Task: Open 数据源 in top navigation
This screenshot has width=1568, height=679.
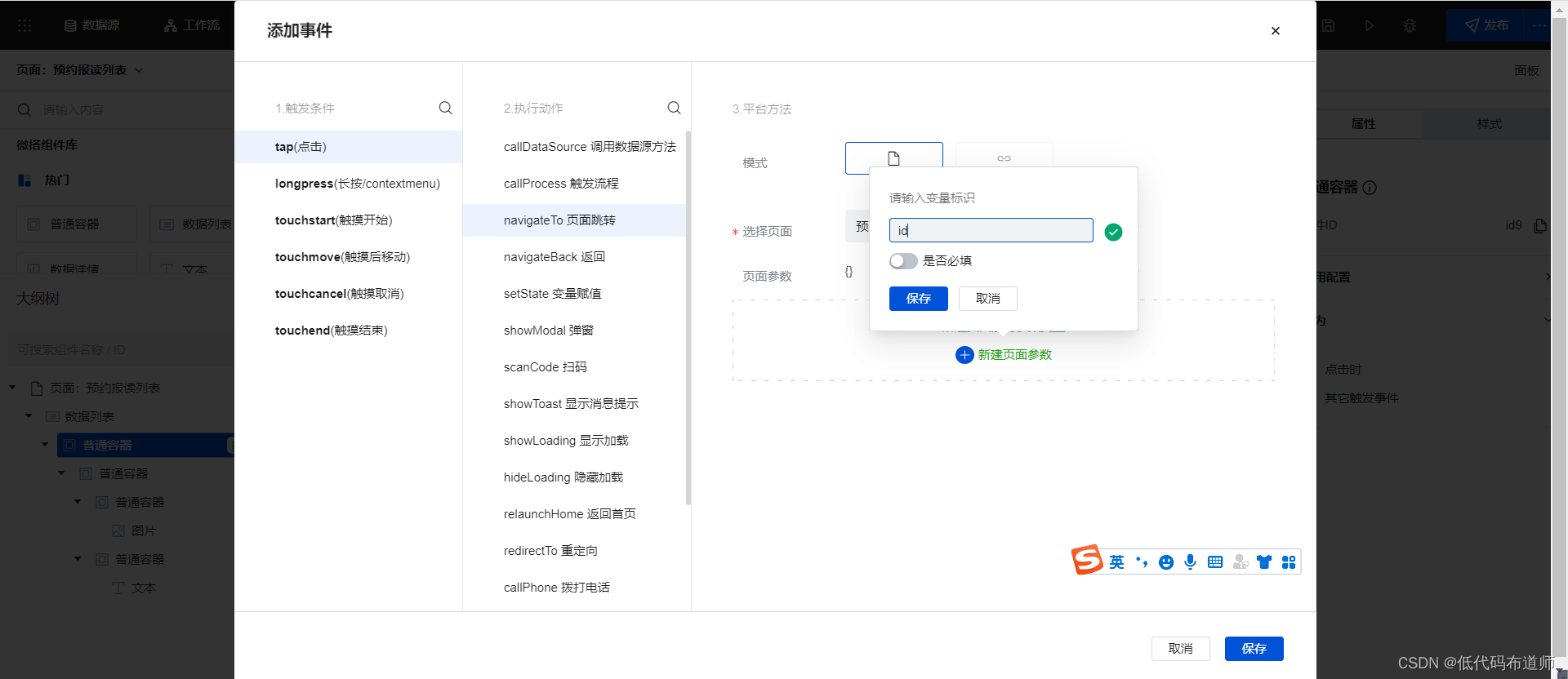Action: click(92, 25)
